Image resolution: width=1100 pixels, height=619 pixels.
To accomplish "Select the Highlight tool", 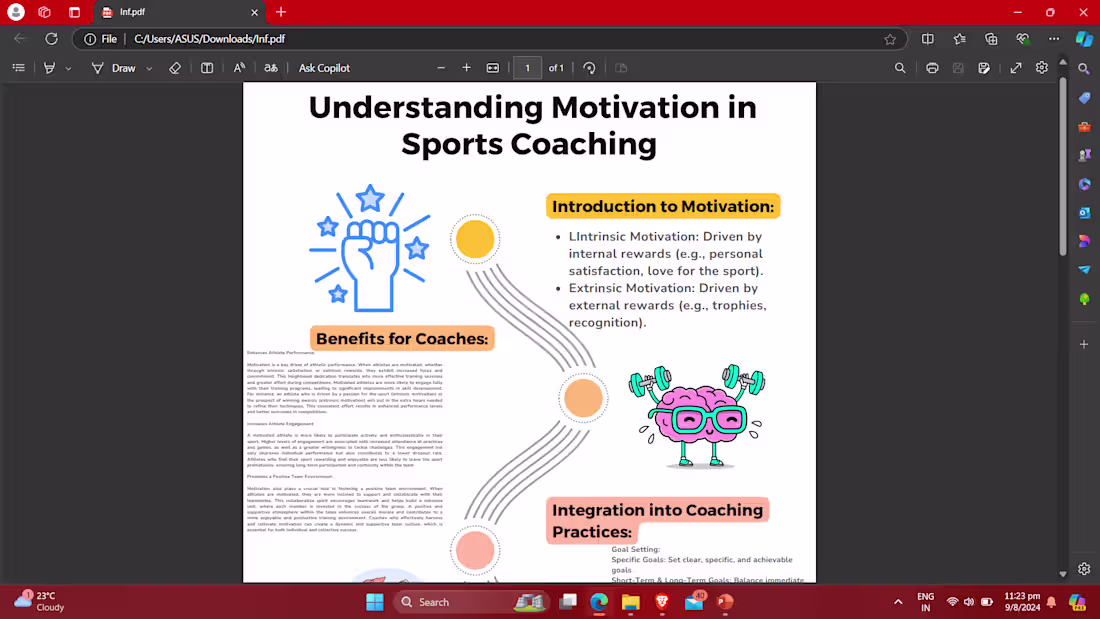I will (46, 67).
